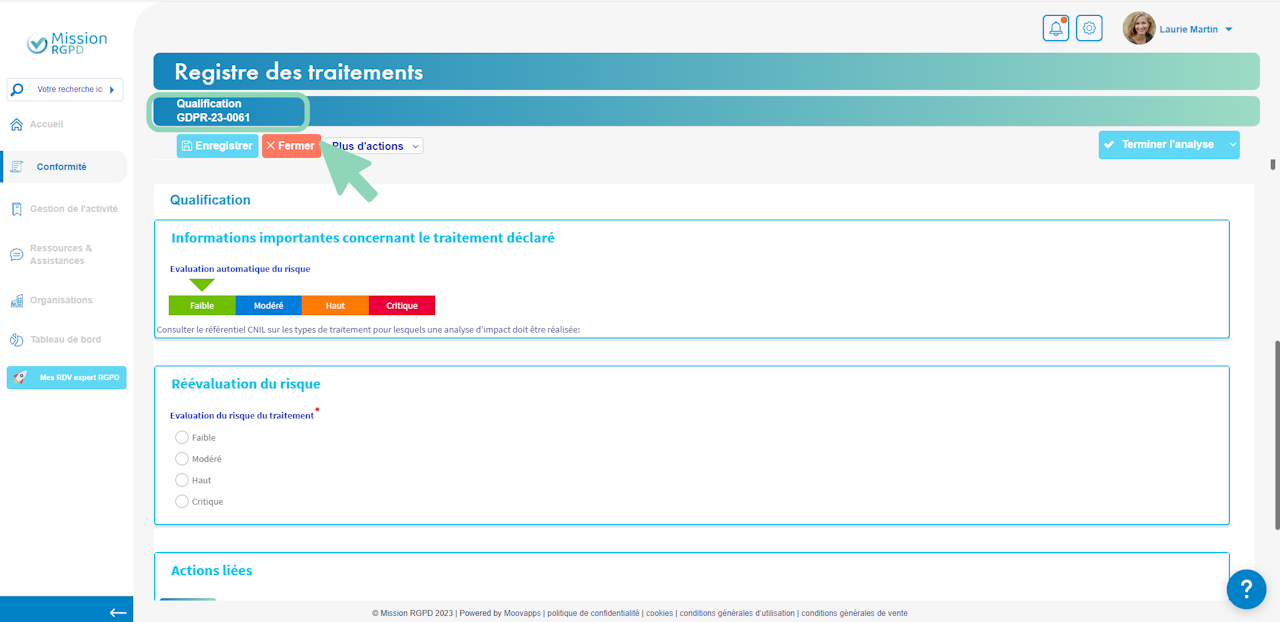Screen dimensions: 1280x622
Task: Expand the arrow beside Terminer l'analyse
Action: tap(1232, 145)
